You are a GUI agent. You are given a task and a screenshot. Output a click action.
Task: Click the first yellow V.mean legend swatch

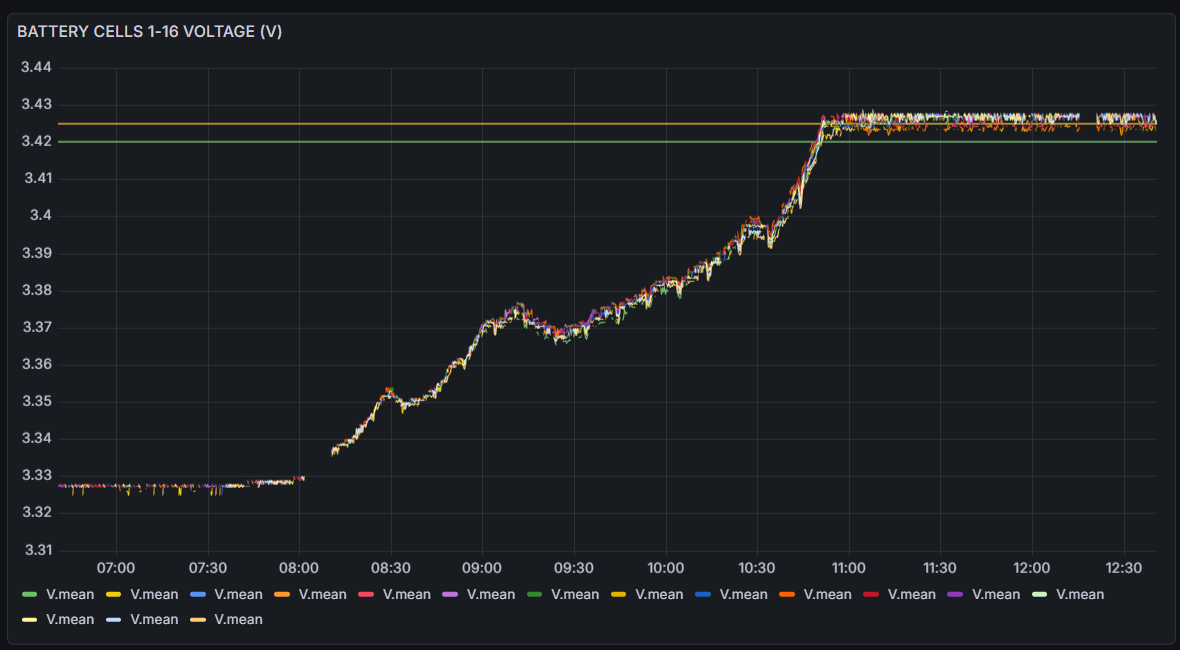tap(113, 595)
